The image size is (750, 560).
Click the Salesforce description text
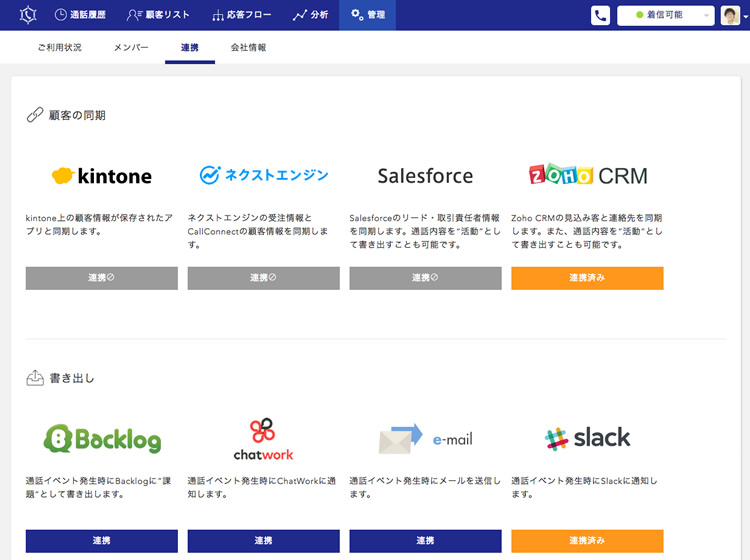pyautogui.click(x=425, y=231)
